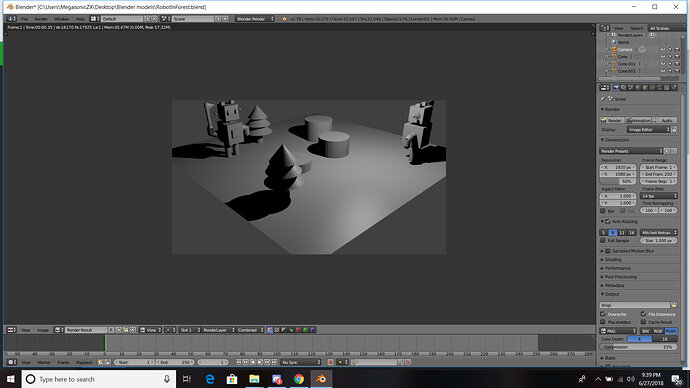Expand the Shading panel
690x388 pixels.
613,260
